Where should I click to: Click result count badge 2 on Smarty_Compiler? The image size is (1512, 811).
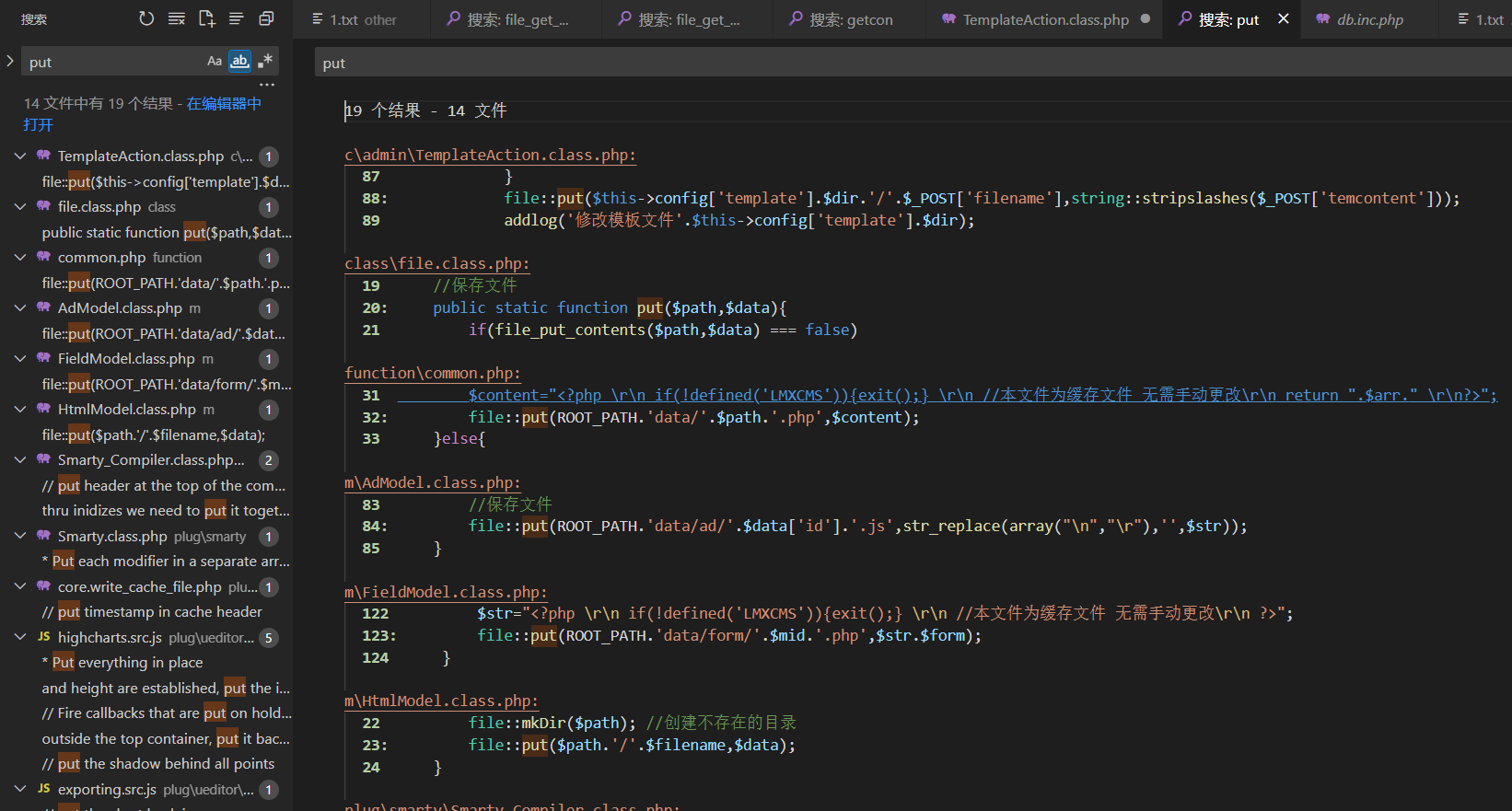[269, 460]
